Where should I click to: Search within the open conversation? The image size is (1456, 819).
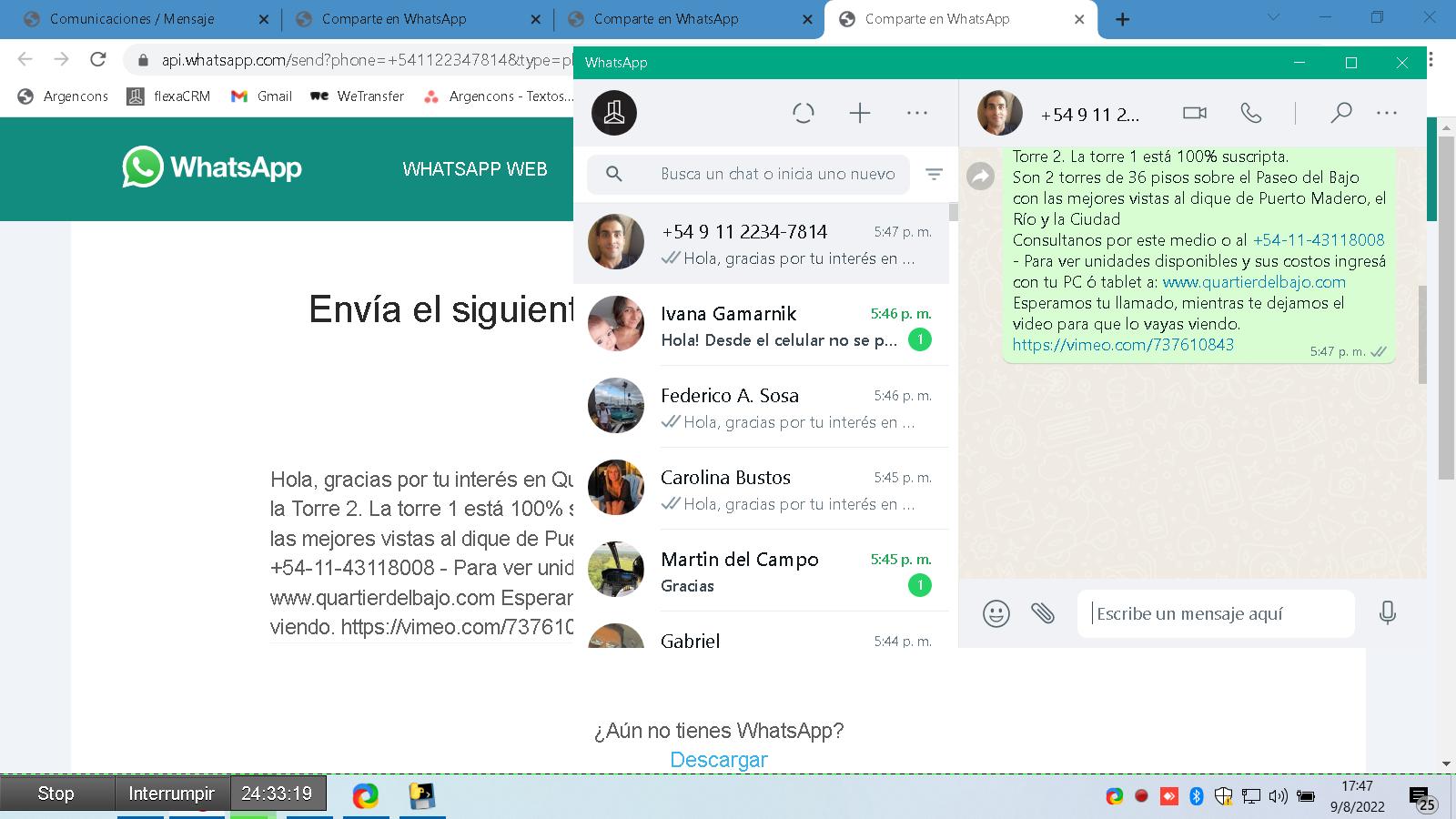[1340, 113]
